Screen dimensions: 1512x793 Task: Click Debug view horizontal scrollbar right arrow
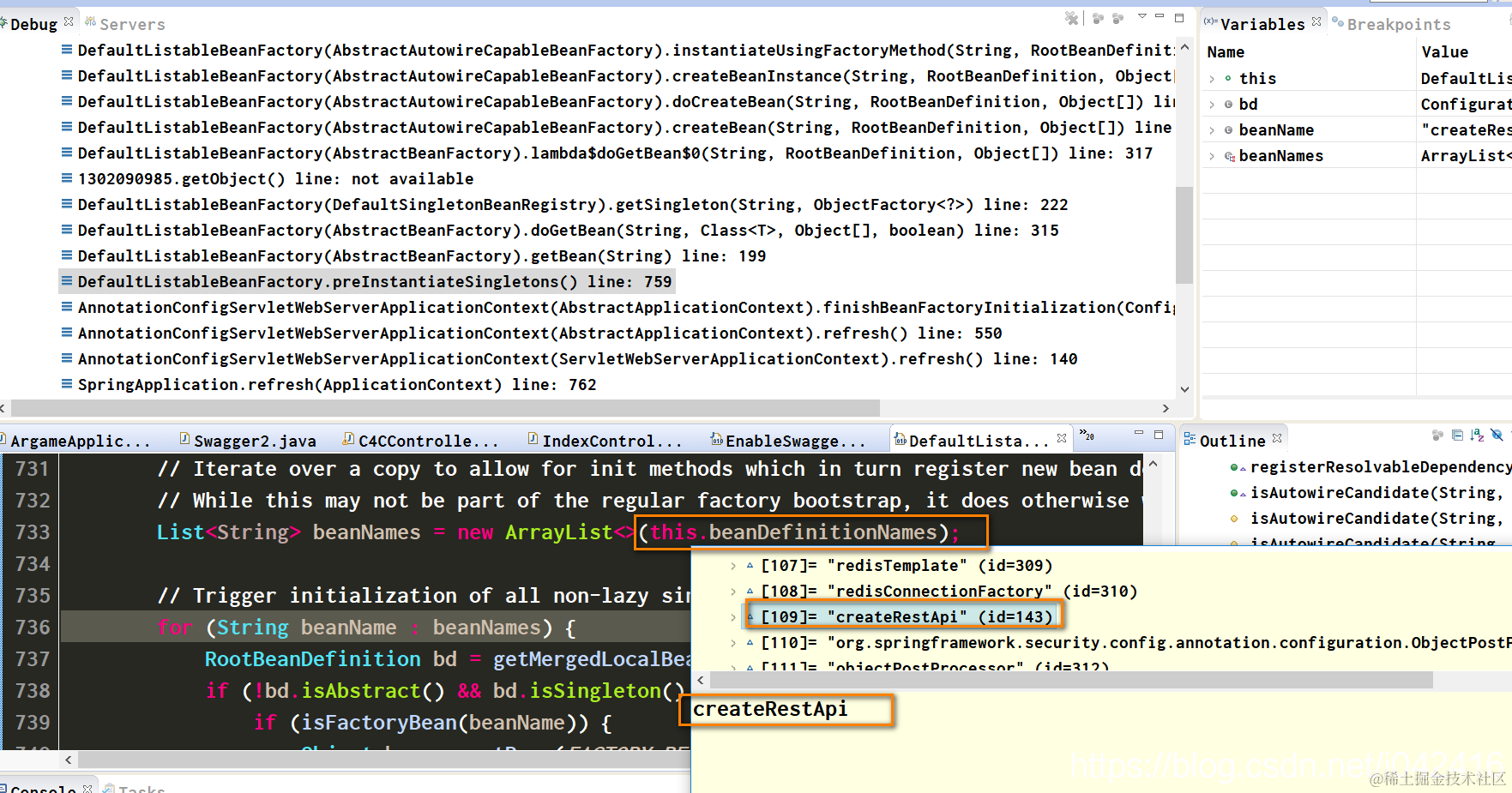point(1166,409)
